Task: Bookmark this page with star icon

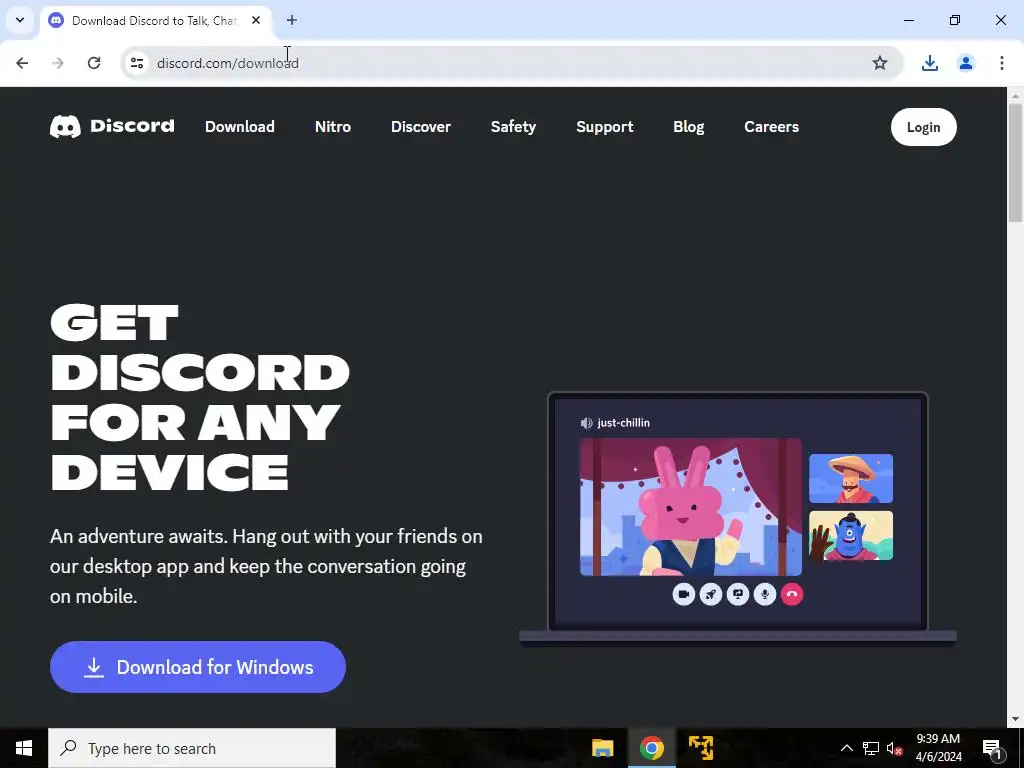Action: coord(880,63)
